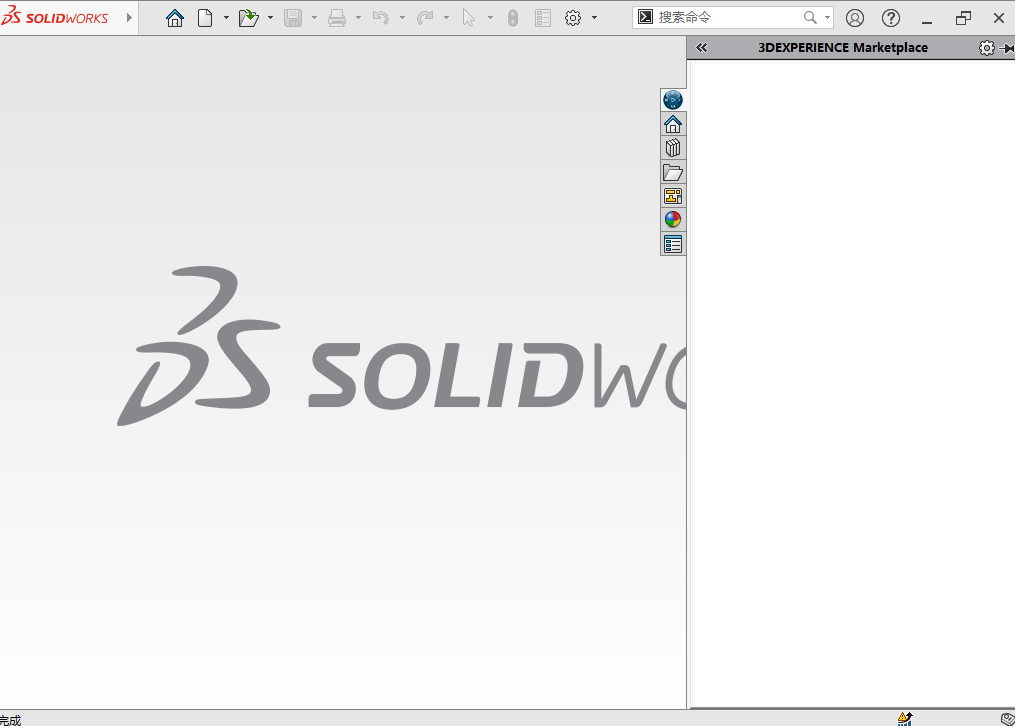Image resolution: width=1015 pixels, height=726 pixels.
Task: Open the search scope dropdown beside search box
Action: point(827,17)
